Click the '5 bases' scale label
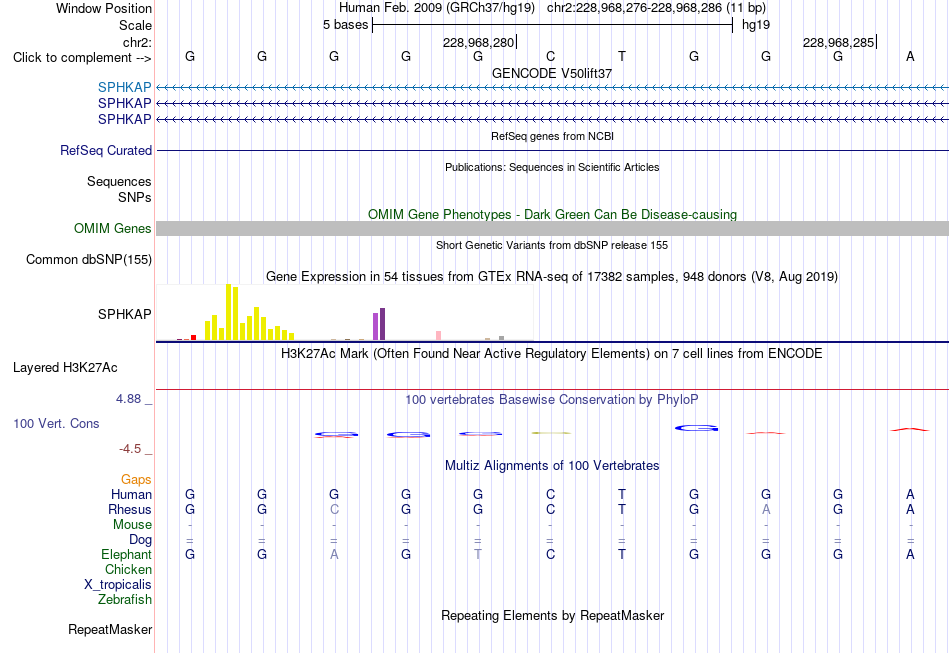 click(x=345, y=25)
